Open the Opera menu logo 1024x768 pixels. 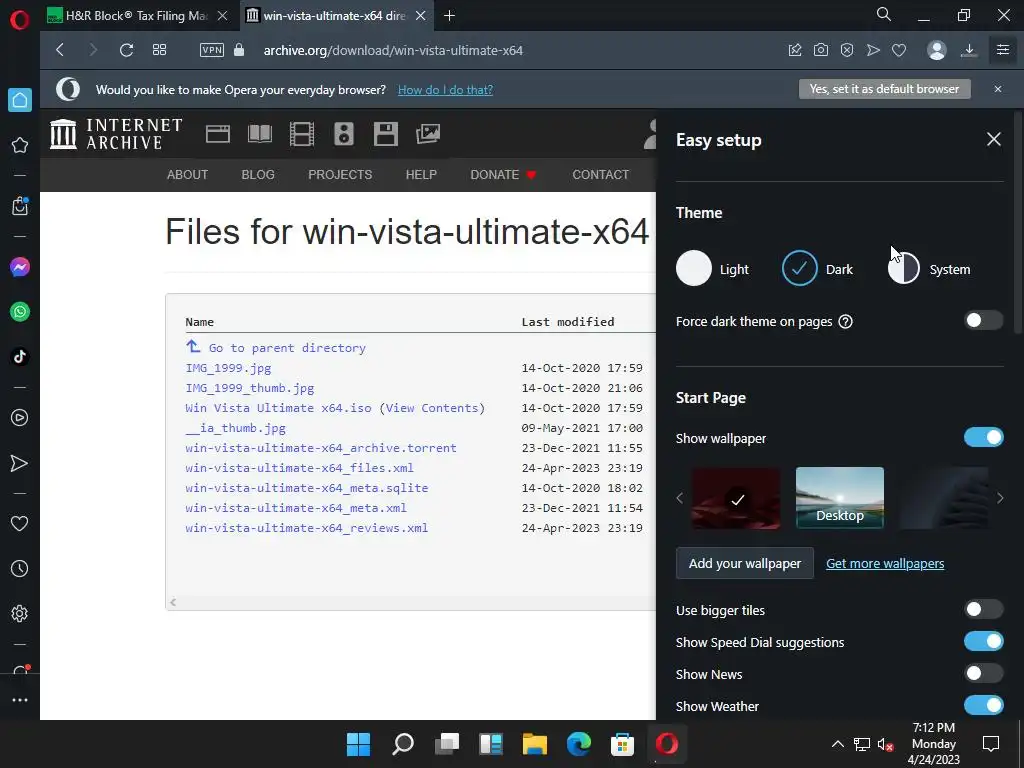20,20
